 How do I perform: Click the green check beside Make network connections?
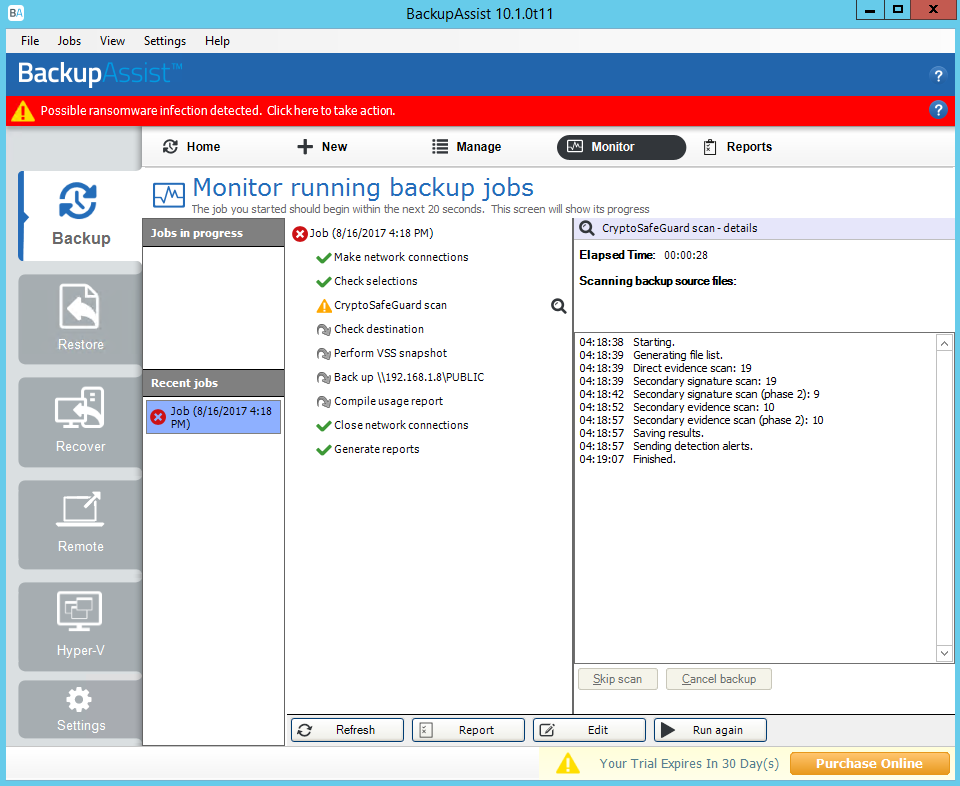(x=323, y=258)
